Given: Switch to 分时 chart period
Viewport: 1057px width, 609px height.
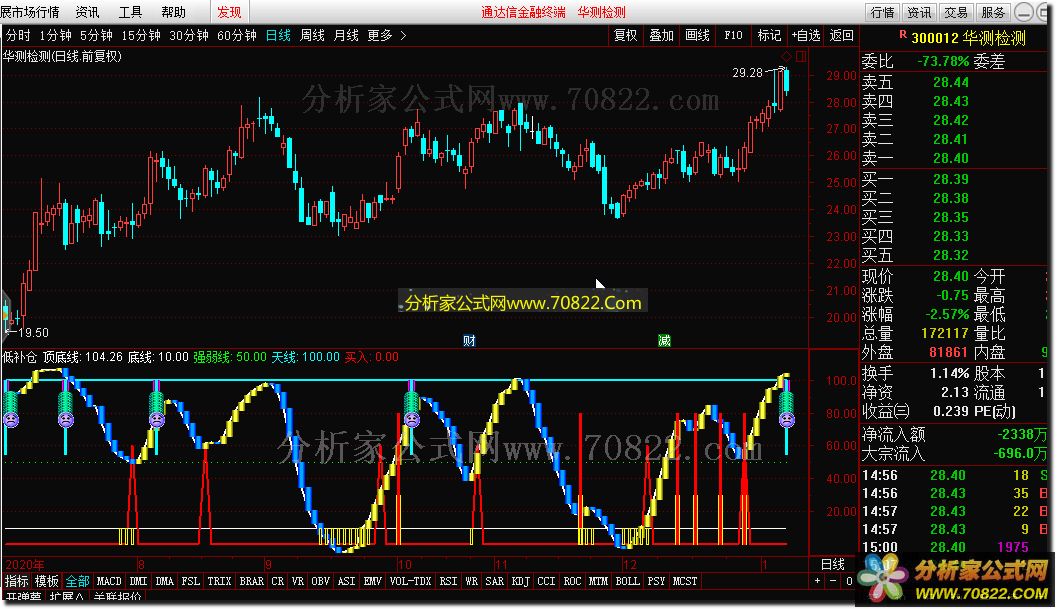Looking at the screenshot, I should pyautogui.click(x=18, y=35).
